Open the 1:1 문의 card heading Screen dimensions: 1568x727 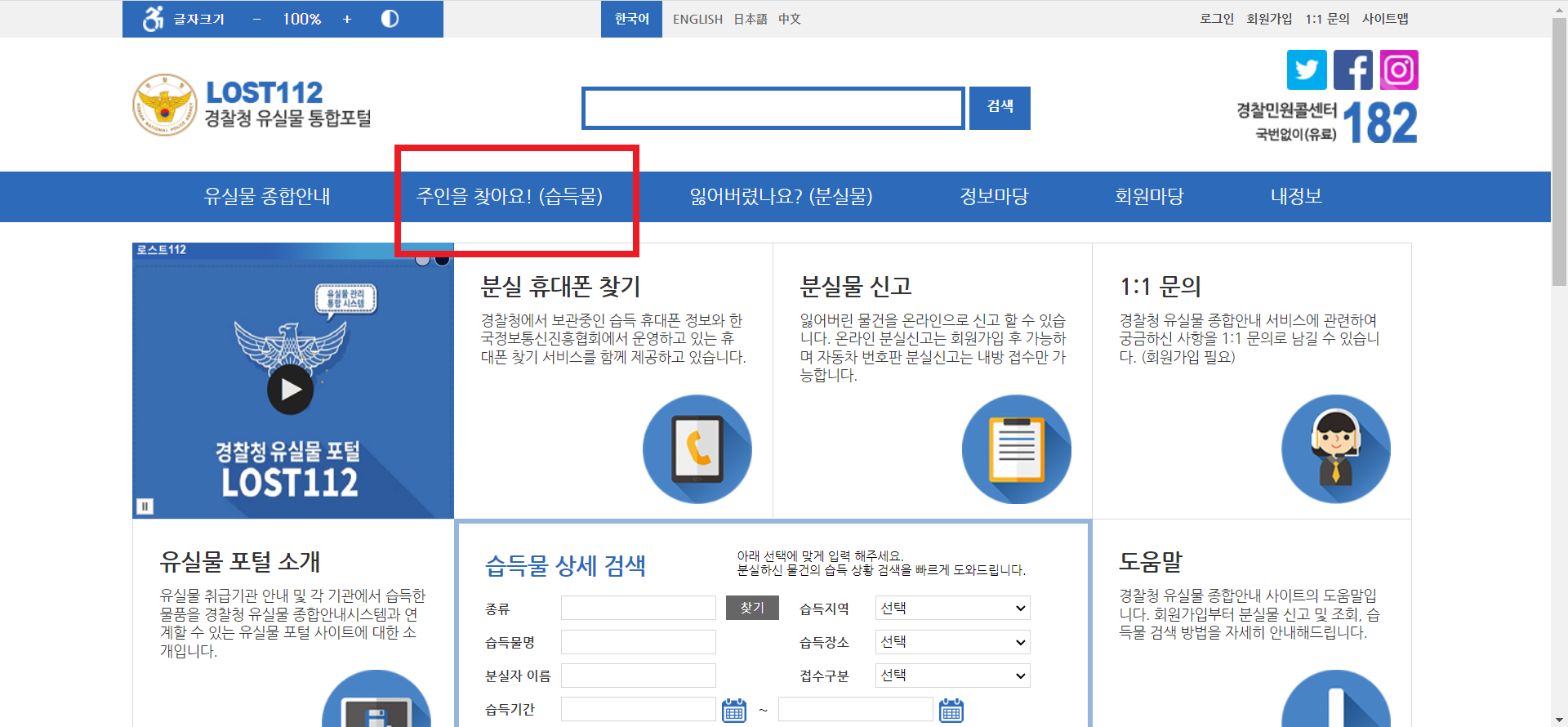tap(1160, 287)
